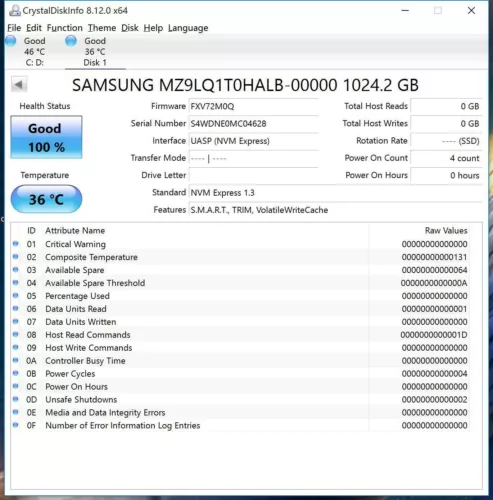Click the status dot for Host Write Commands

coord(15,347)
